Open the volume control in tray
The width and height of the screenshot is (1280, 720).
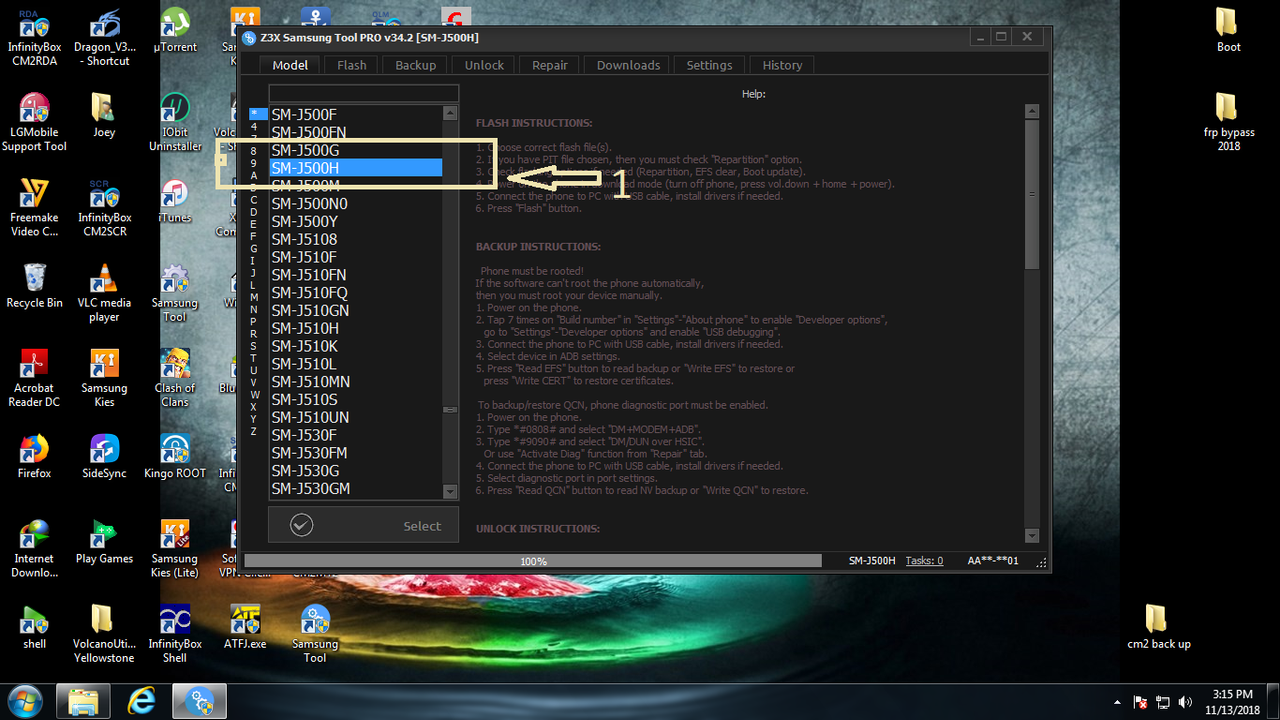1185,702
